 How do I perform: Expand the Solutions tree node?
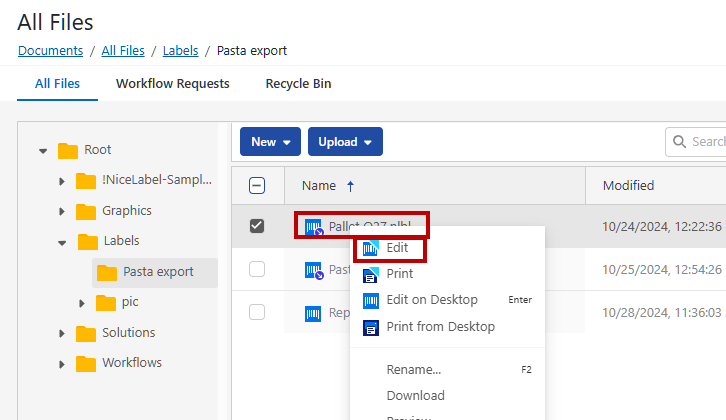(x=62, y=333)
